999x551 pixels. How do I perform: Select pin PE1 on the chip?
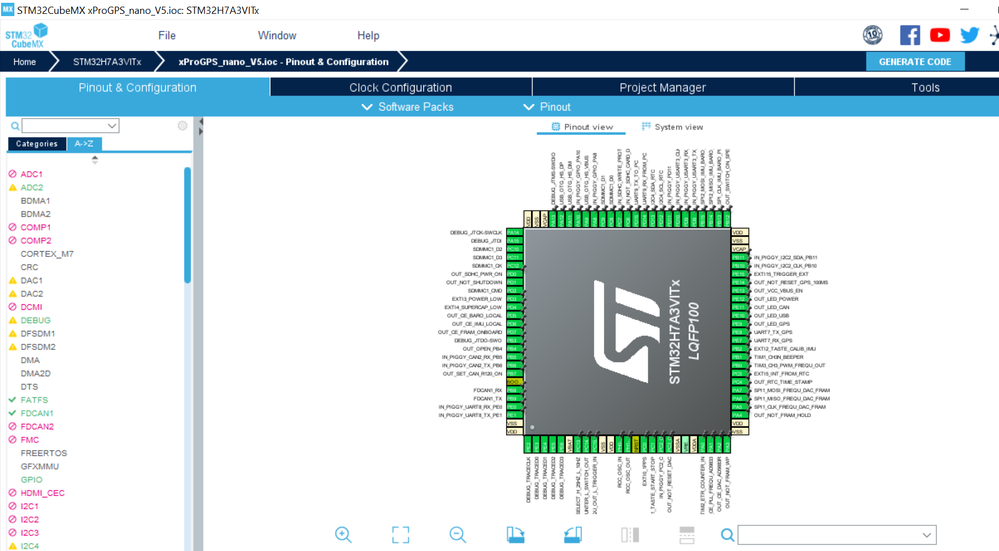[514, 415]
